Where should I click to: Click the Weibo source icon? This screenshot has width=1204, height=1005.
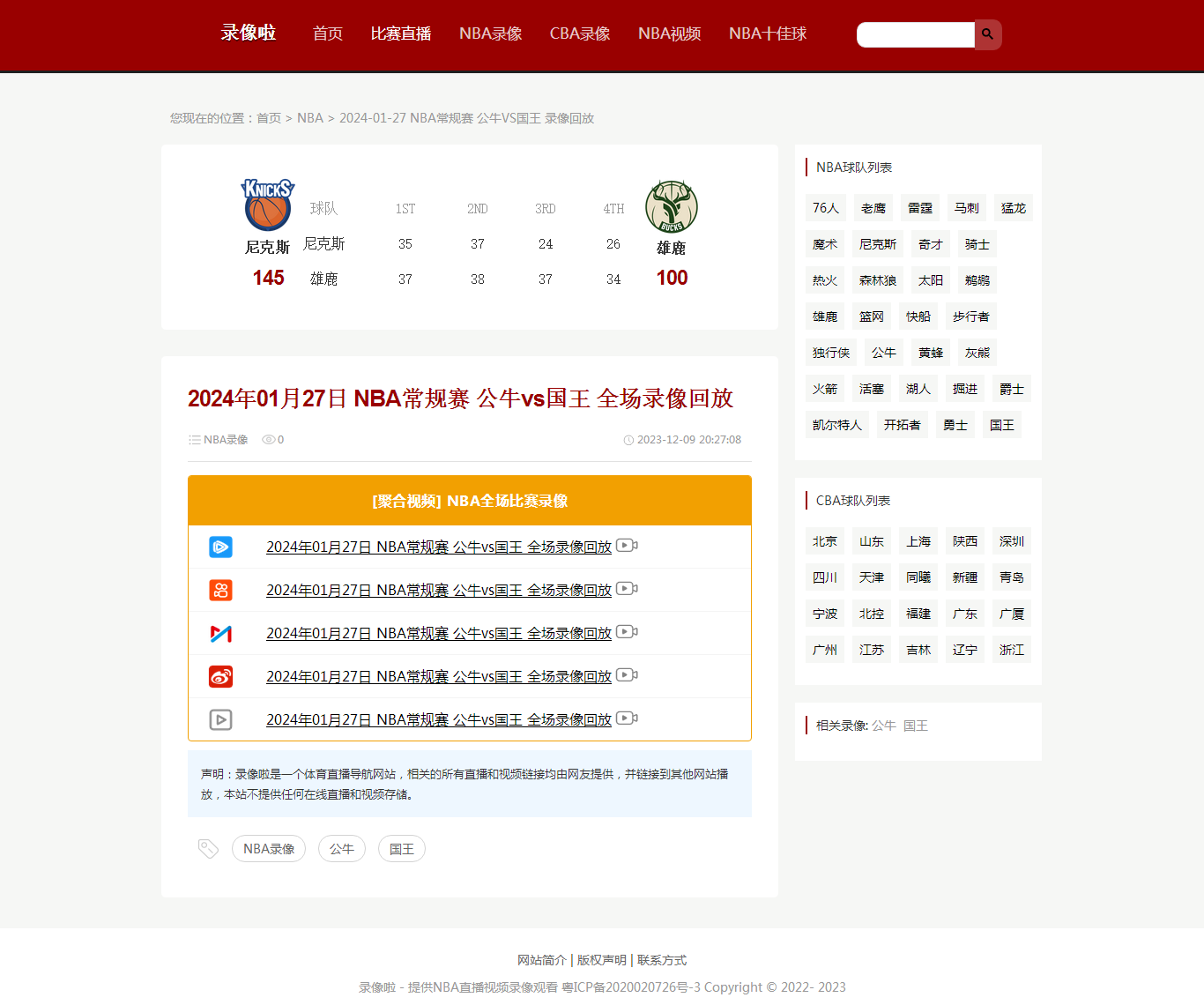click(220, 677)
